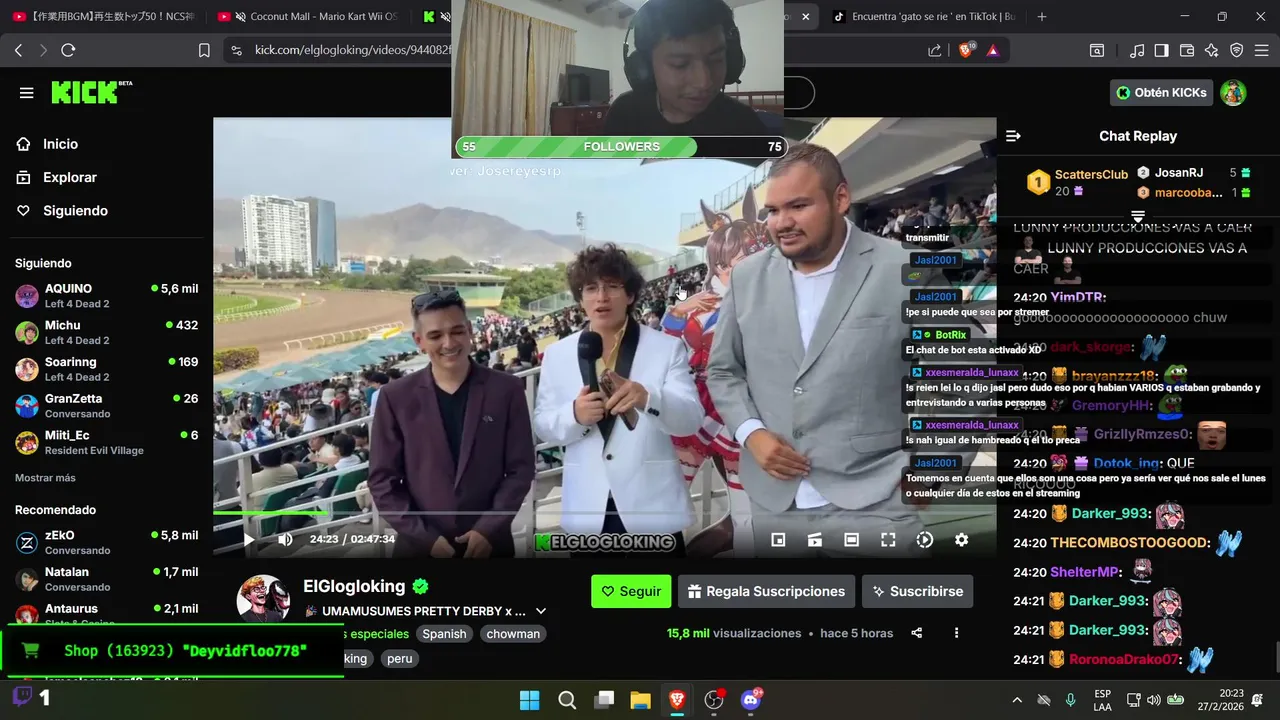Image resolution: width=1280 pixels, height=720 pixels.
Task: Go back in browser
Action: pyautogui.click(x=18, y=50)
